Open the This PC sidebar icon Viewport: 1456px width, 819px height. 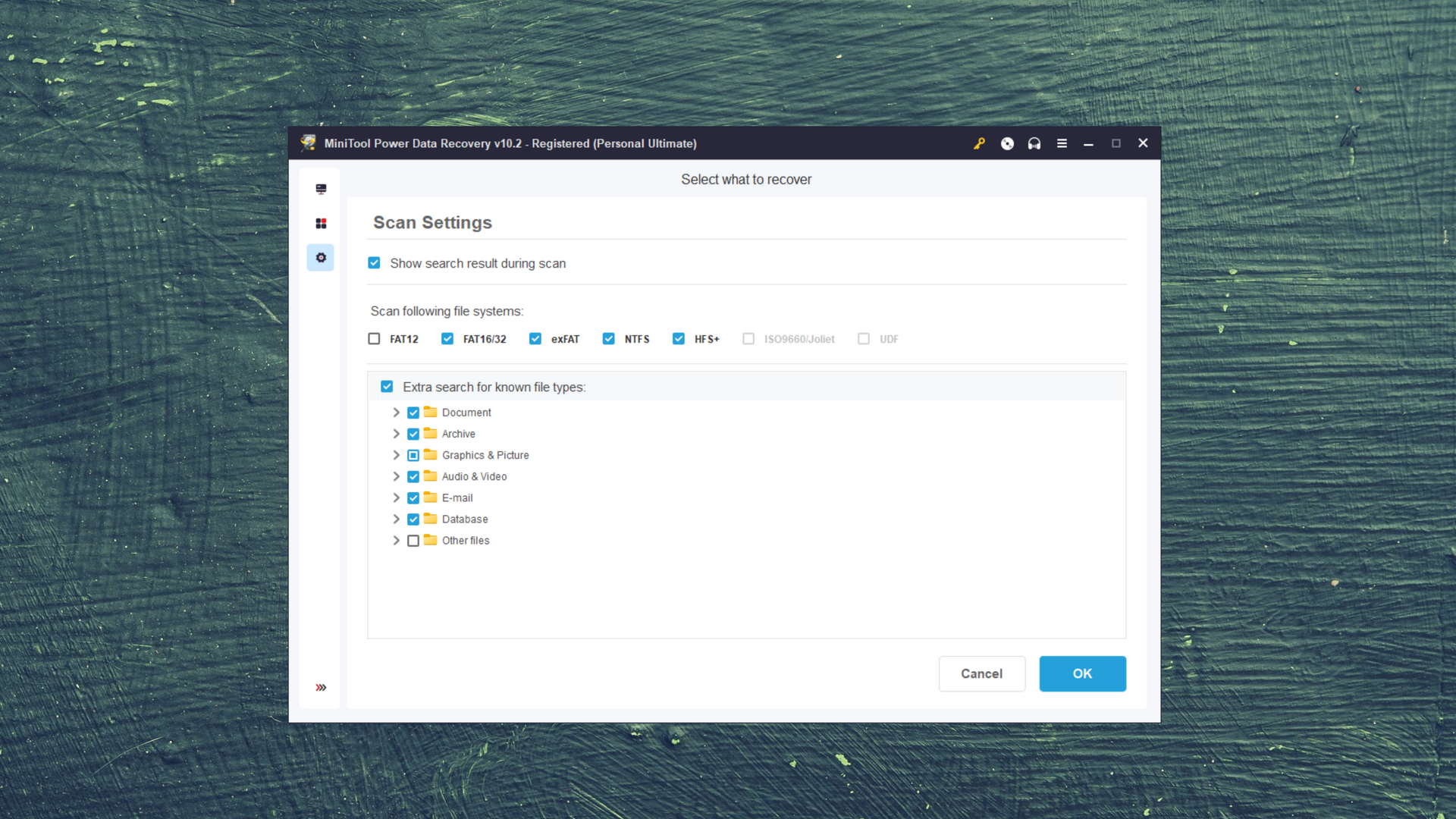click(321, 189)
